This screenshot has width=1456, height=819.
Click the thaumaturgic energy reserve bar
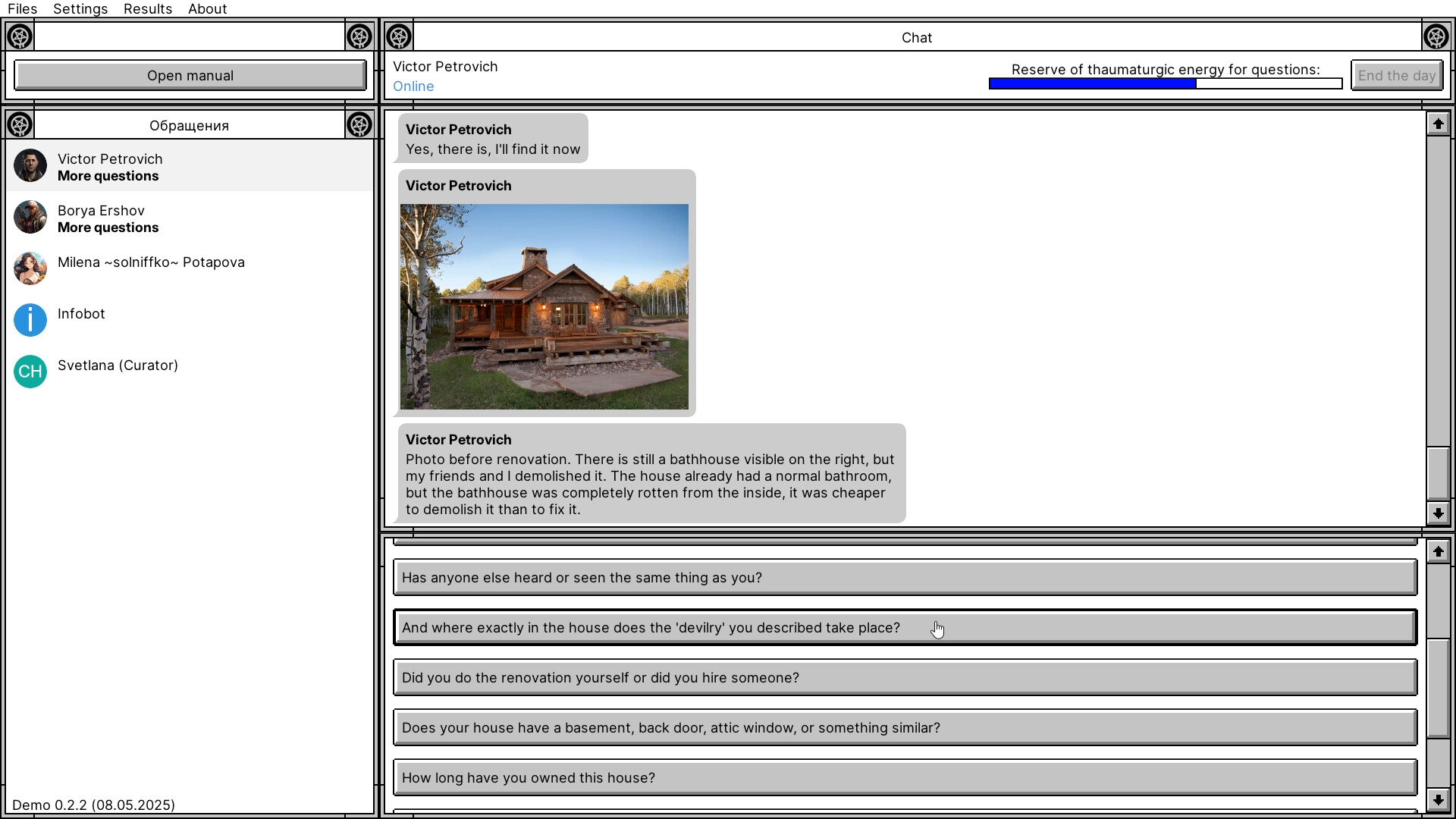(x=1165, y=83)
